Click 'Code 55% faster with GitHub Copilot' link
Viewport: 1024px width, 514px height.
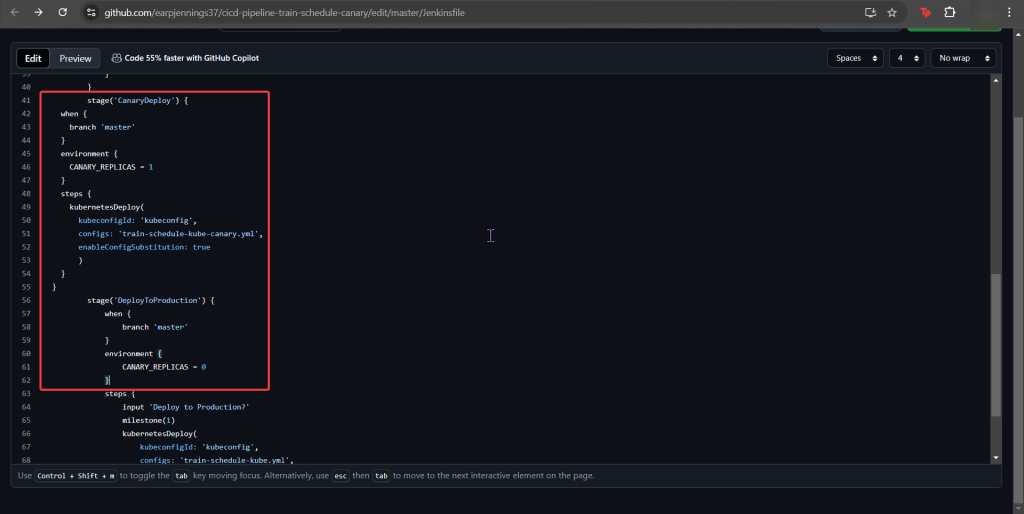click(x=191, y=58)
